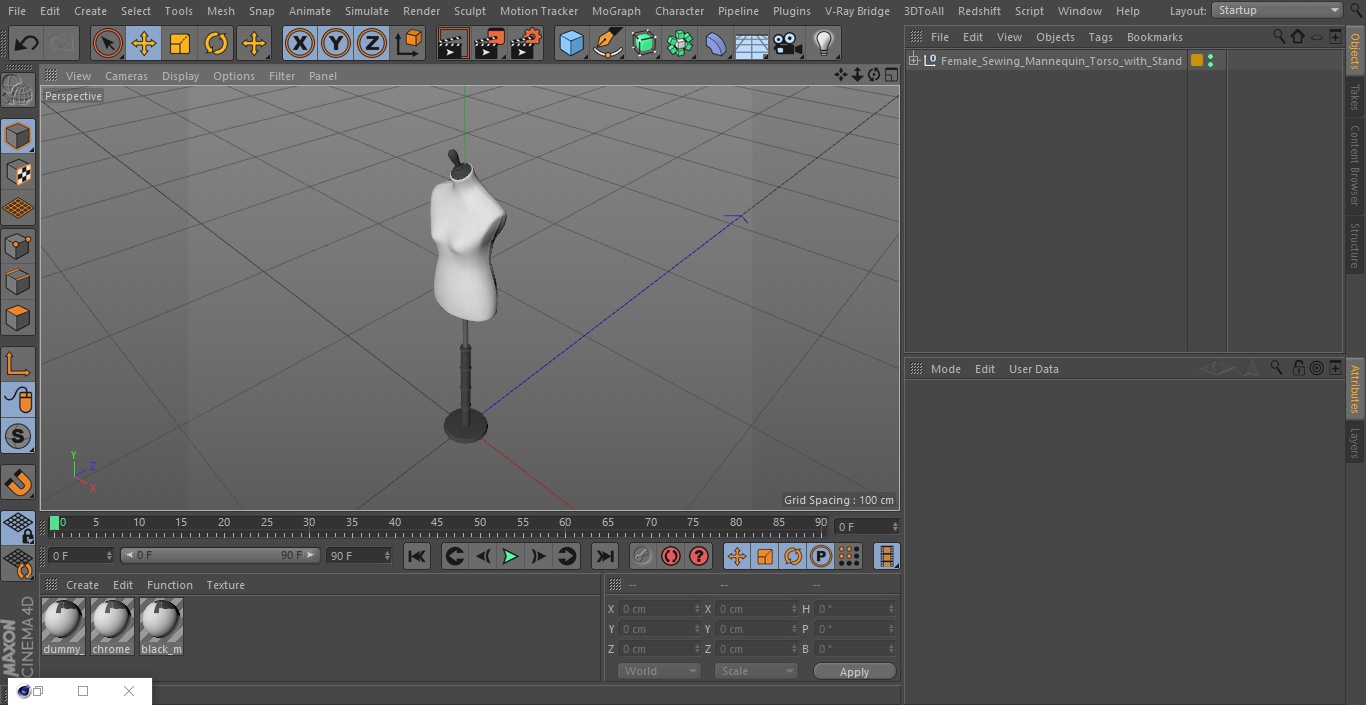1366x705 pixels.
Task: Click the X position input field
Action: point(660,609)
